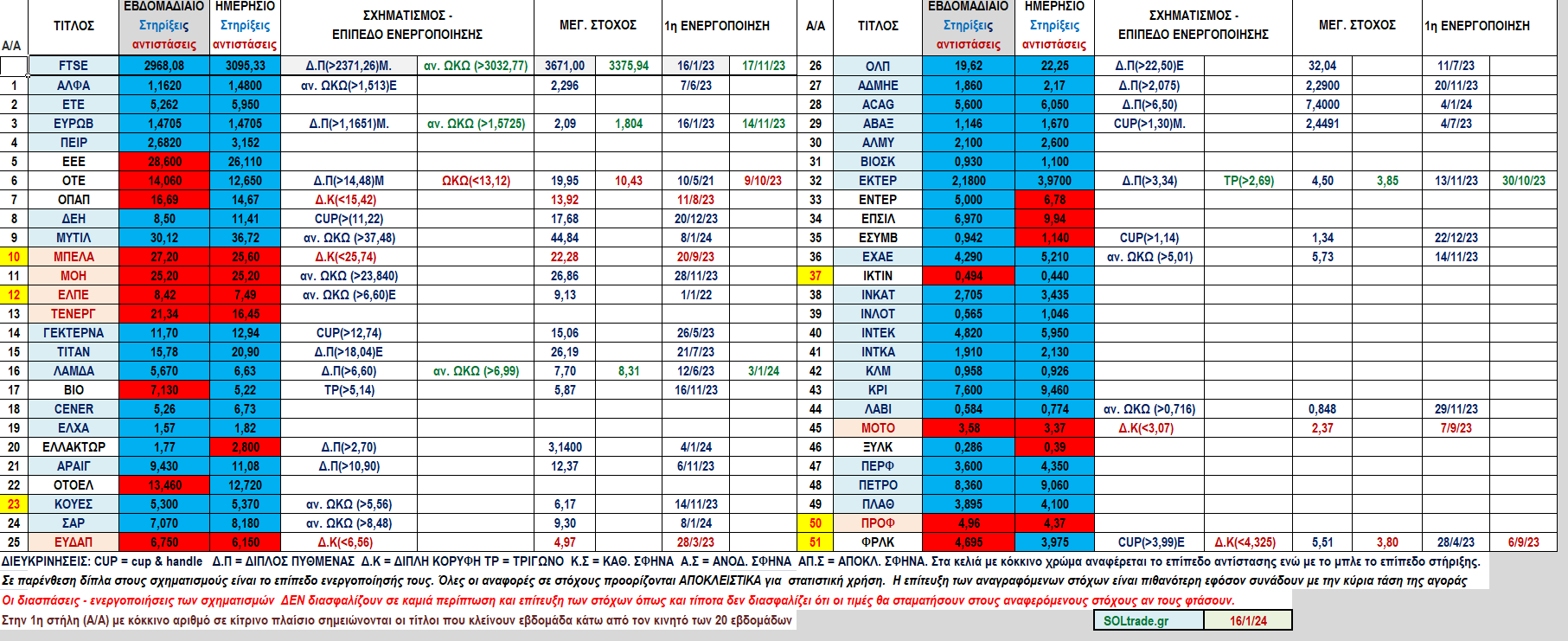Click the ΙΝΛΟΤ title cell
The width and height of the screenshot is (1568, 641).
tap(878, 314)
